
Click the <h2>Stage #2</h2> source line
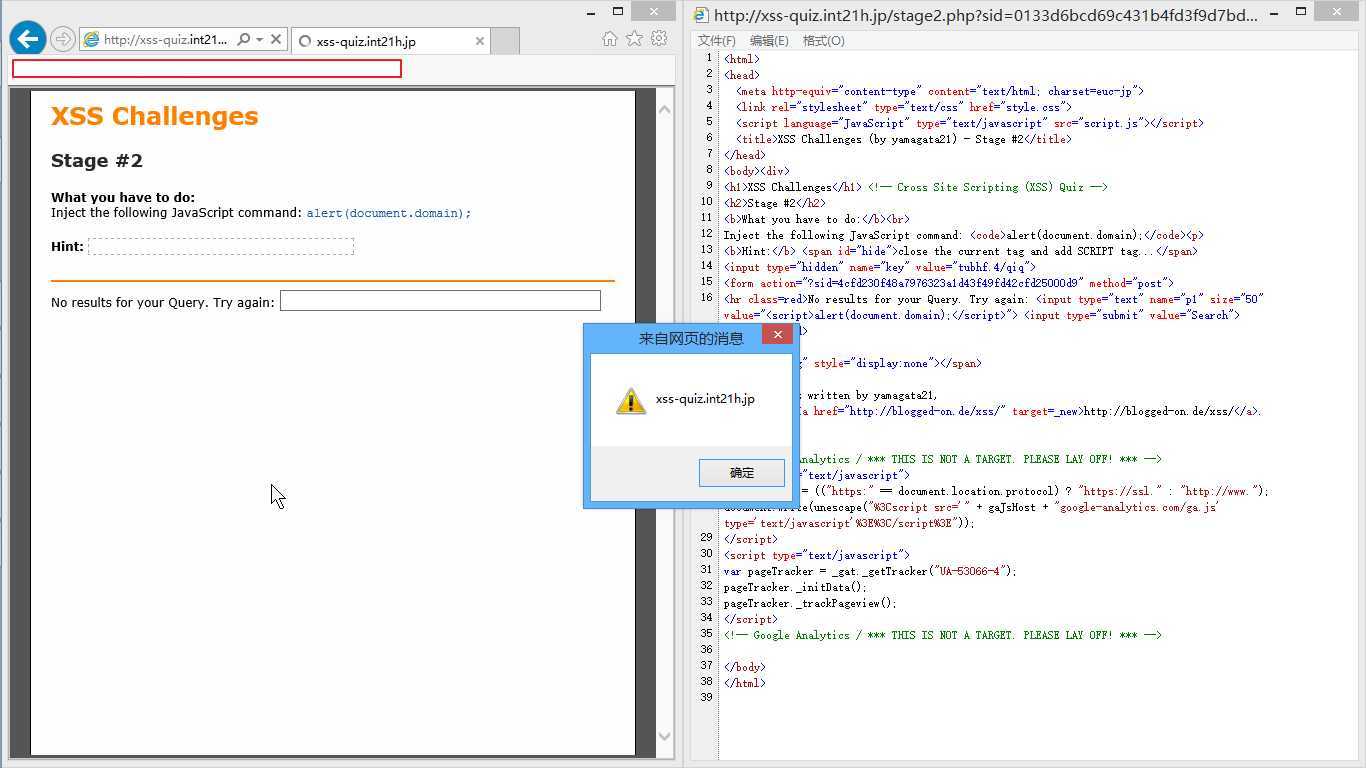click(x=774, y=203)
